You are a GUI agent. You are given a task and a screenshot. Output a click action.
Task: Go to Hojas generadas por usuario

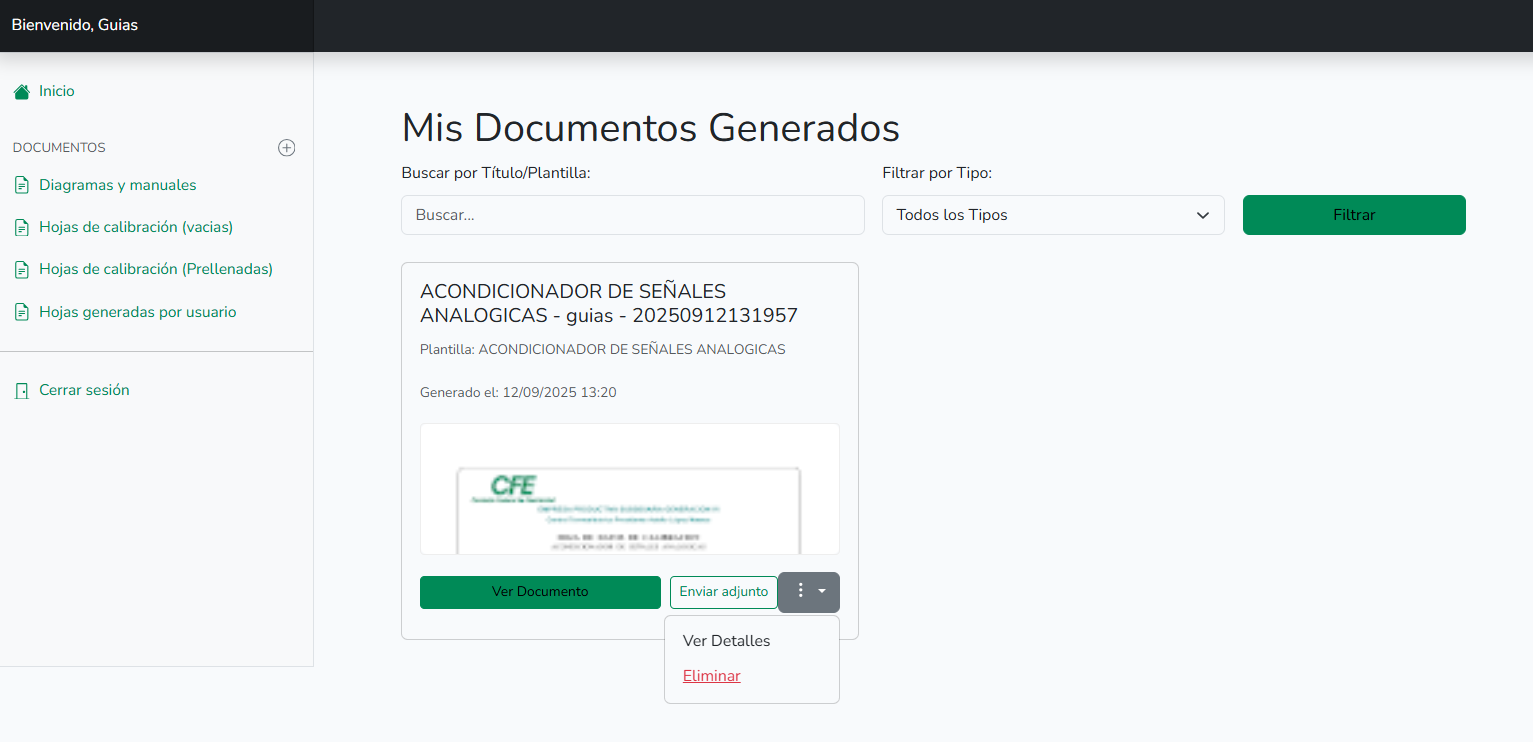point(138,311)
